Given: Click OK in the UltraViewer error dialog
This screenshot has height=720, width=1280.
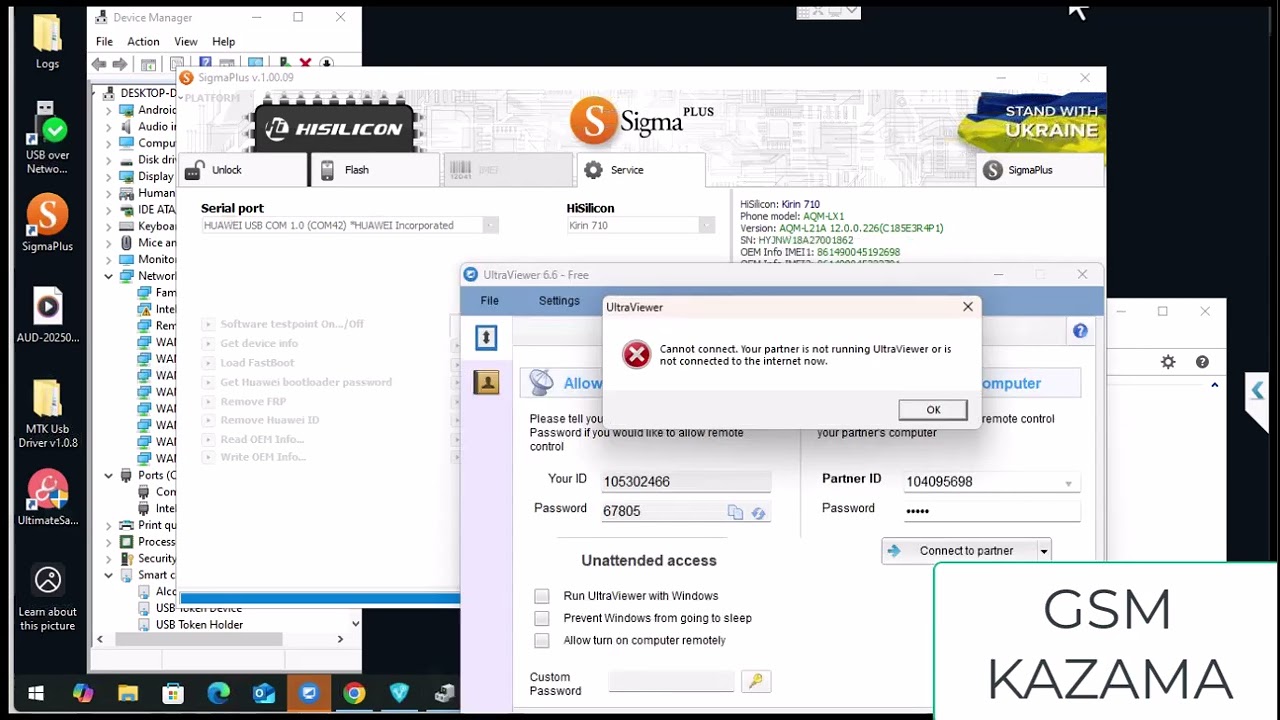Looking at the screenshot, I should pyautogui.click(x=932, y=410).
